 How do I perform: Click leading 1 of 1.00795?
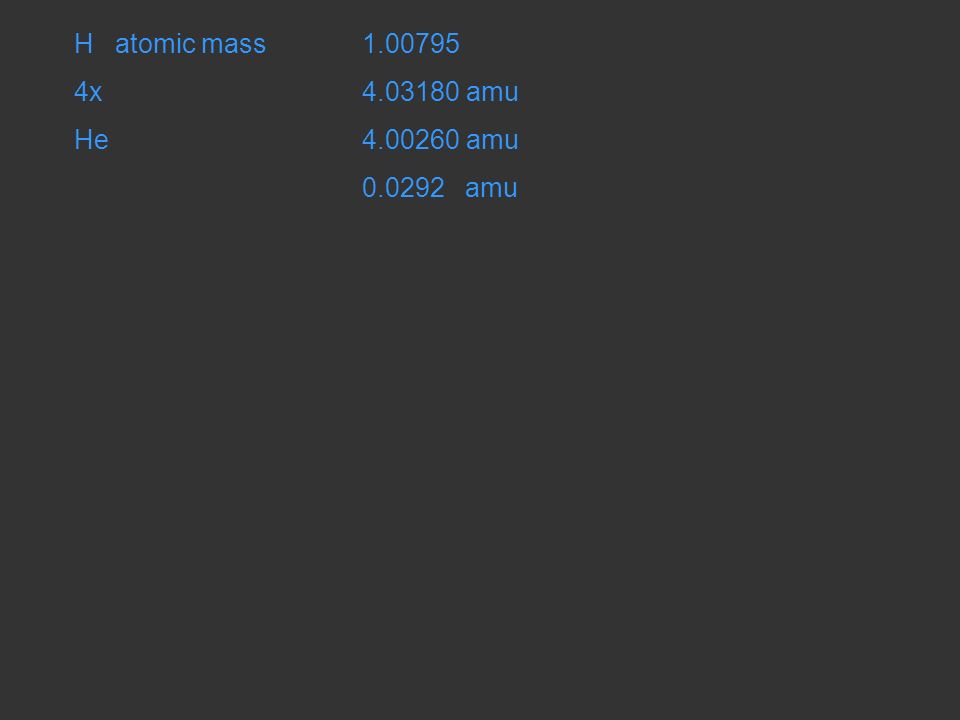(x=369, y=44)
